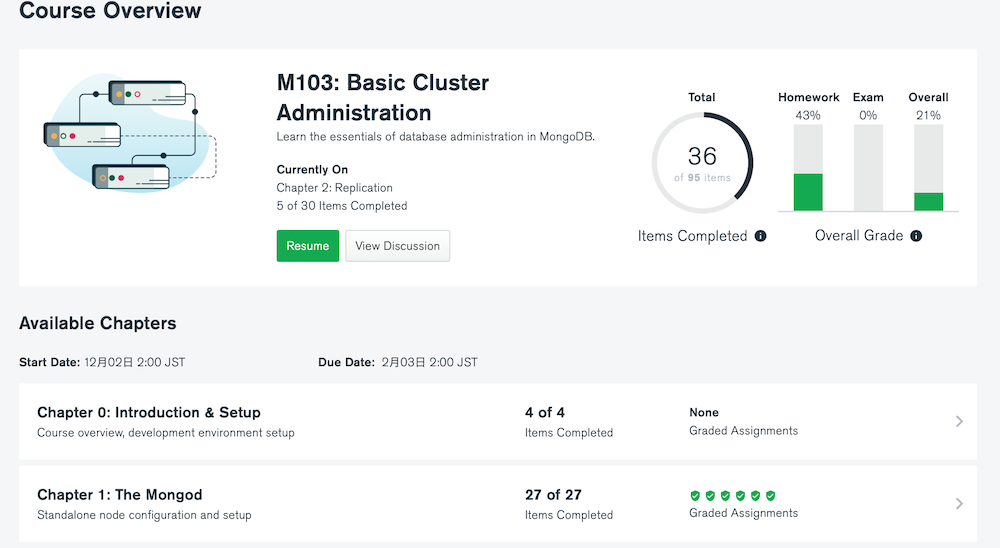Click 'Standalone node configuration and setup' description
The image size is (1000, 548).
click(144, 515)
